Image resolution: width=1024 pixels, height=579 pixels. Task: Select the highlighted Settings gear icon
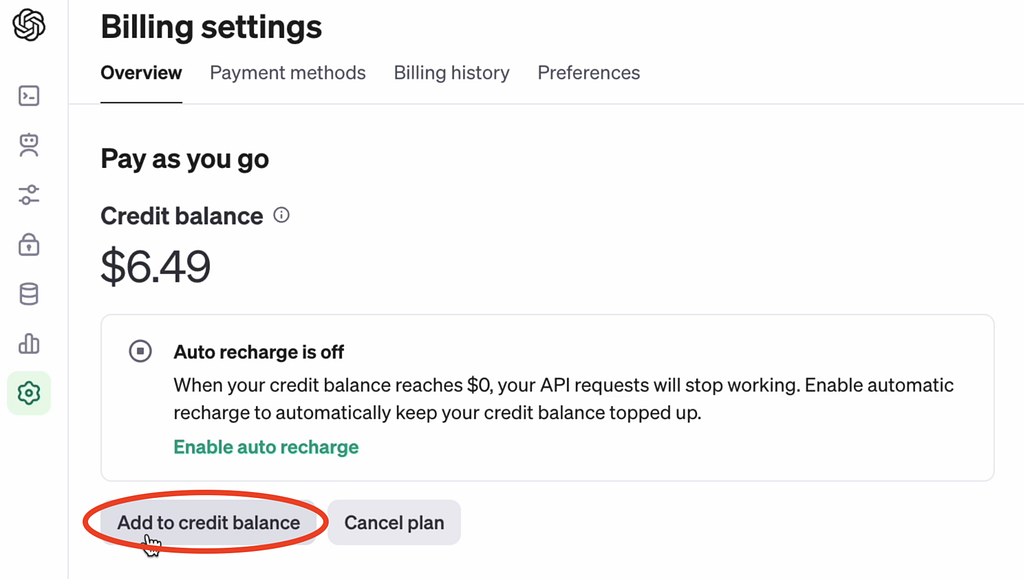coord(29,393)
